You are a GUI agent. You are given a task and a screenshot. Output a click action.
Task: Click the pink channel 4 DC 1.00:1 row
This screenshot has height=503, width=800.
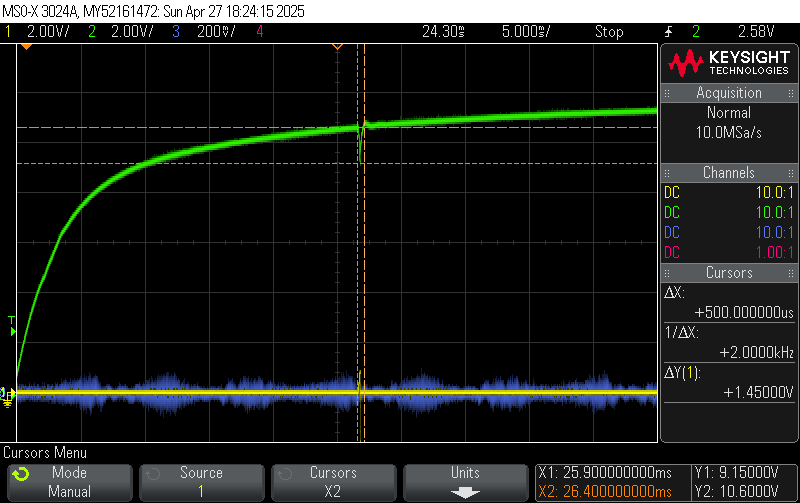[x=729, y=252]
